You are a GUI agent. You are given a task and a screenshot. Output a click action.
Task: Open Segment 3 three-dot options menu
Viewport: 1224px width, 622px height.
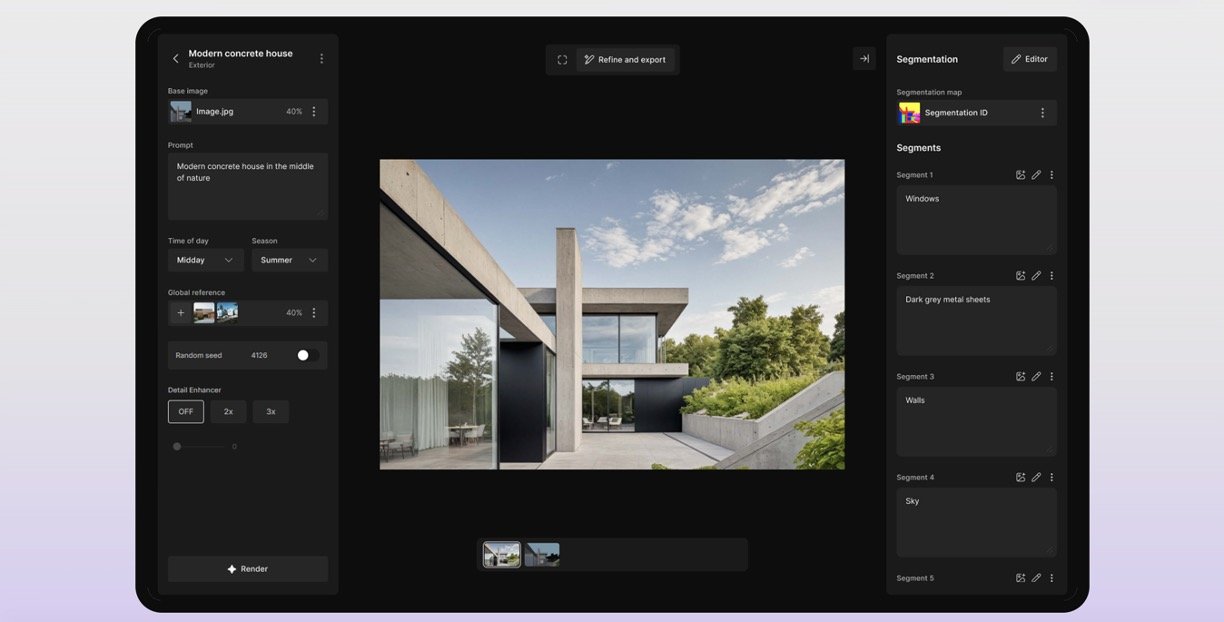[x=1051, y=377]
